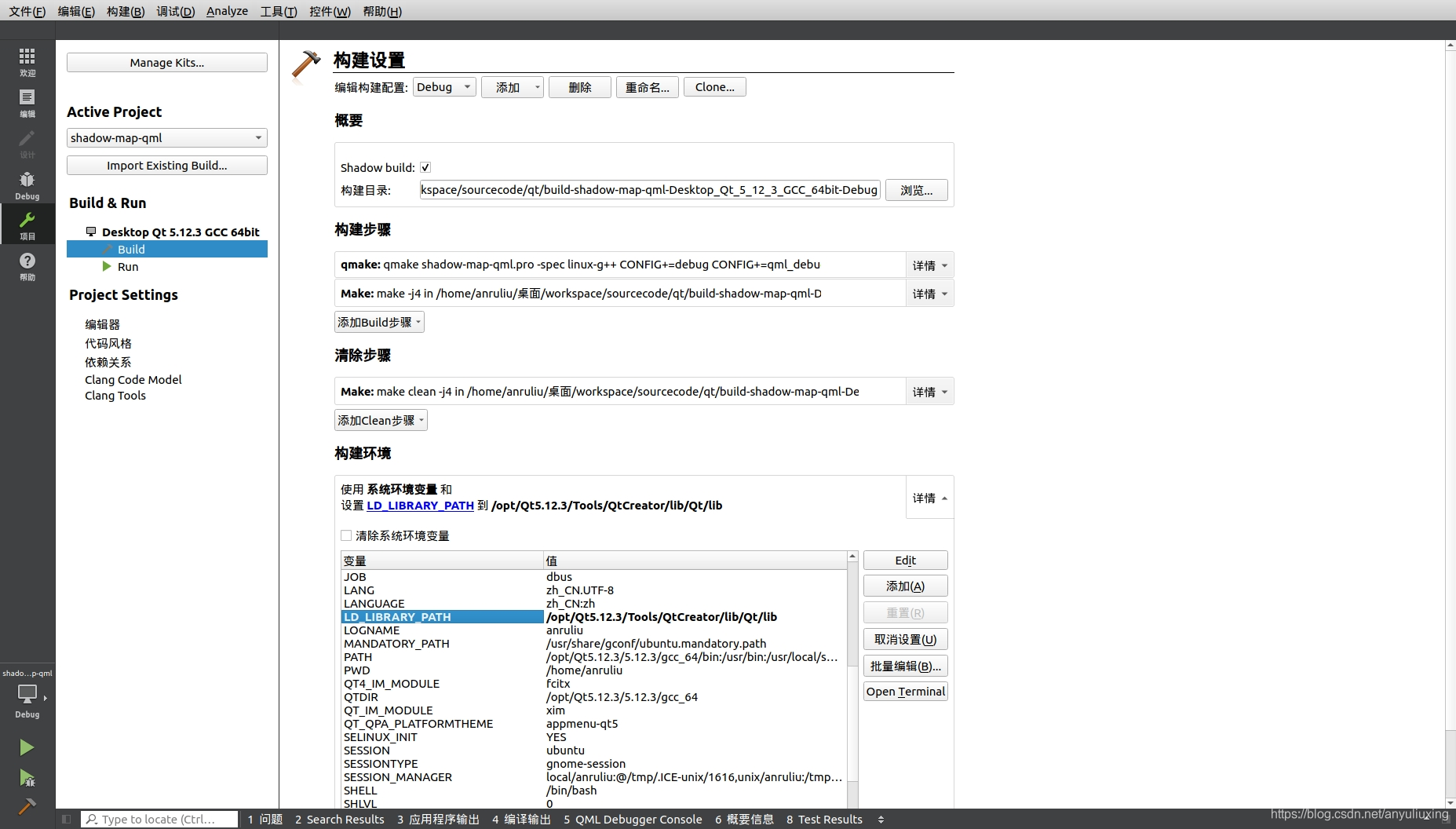1456x829 pixels.
Task: Open the 2 Search Results pane
Action: point(340,820)
